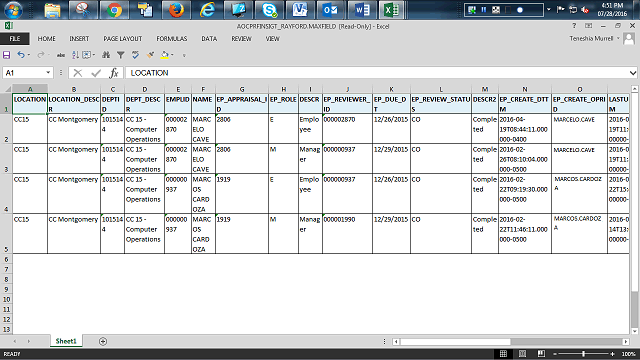This screenshot has height=360, width=640.
Task: Switch to Page Break Preview view
Action: tap(541, 354)
